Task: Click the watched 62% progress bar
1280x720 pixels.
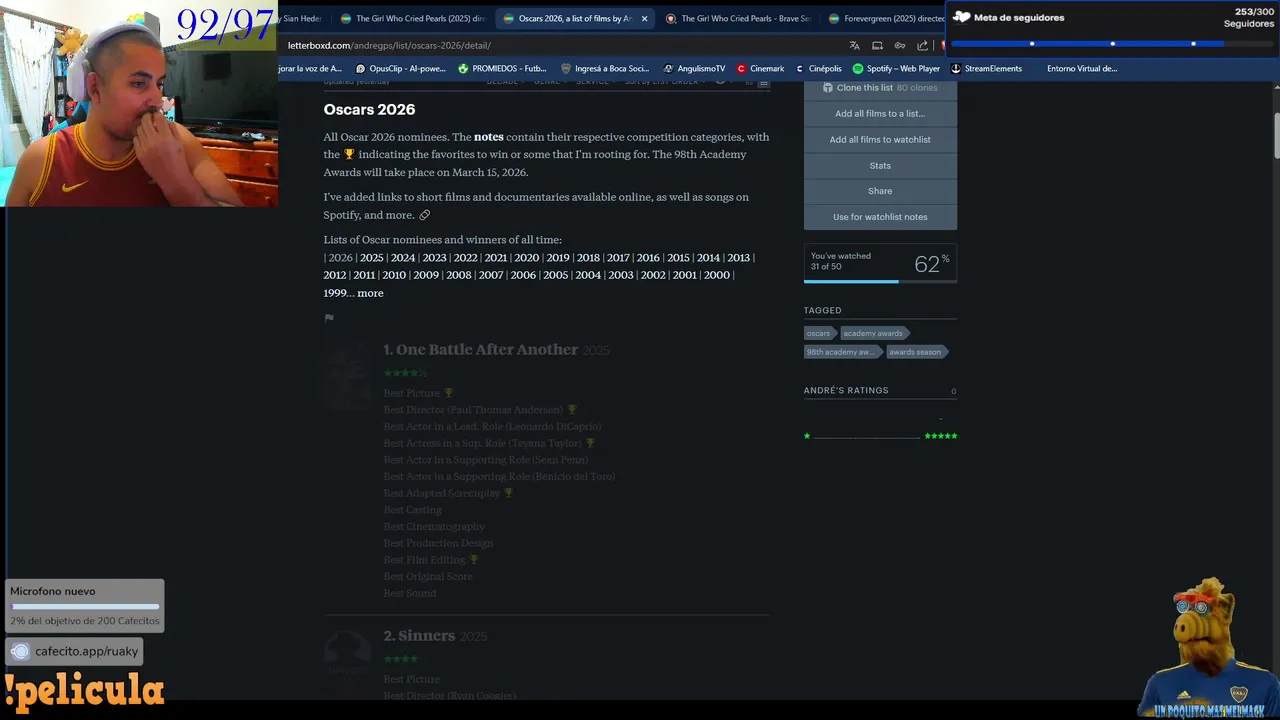Action: coord(880,281)
